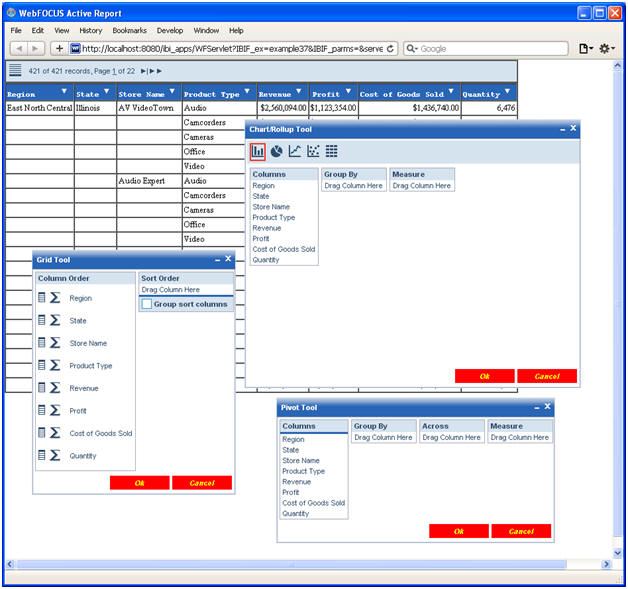The image size is (628, 589).
Task: Click Cancel in the Pivot Tool
Action: point(521,531)
